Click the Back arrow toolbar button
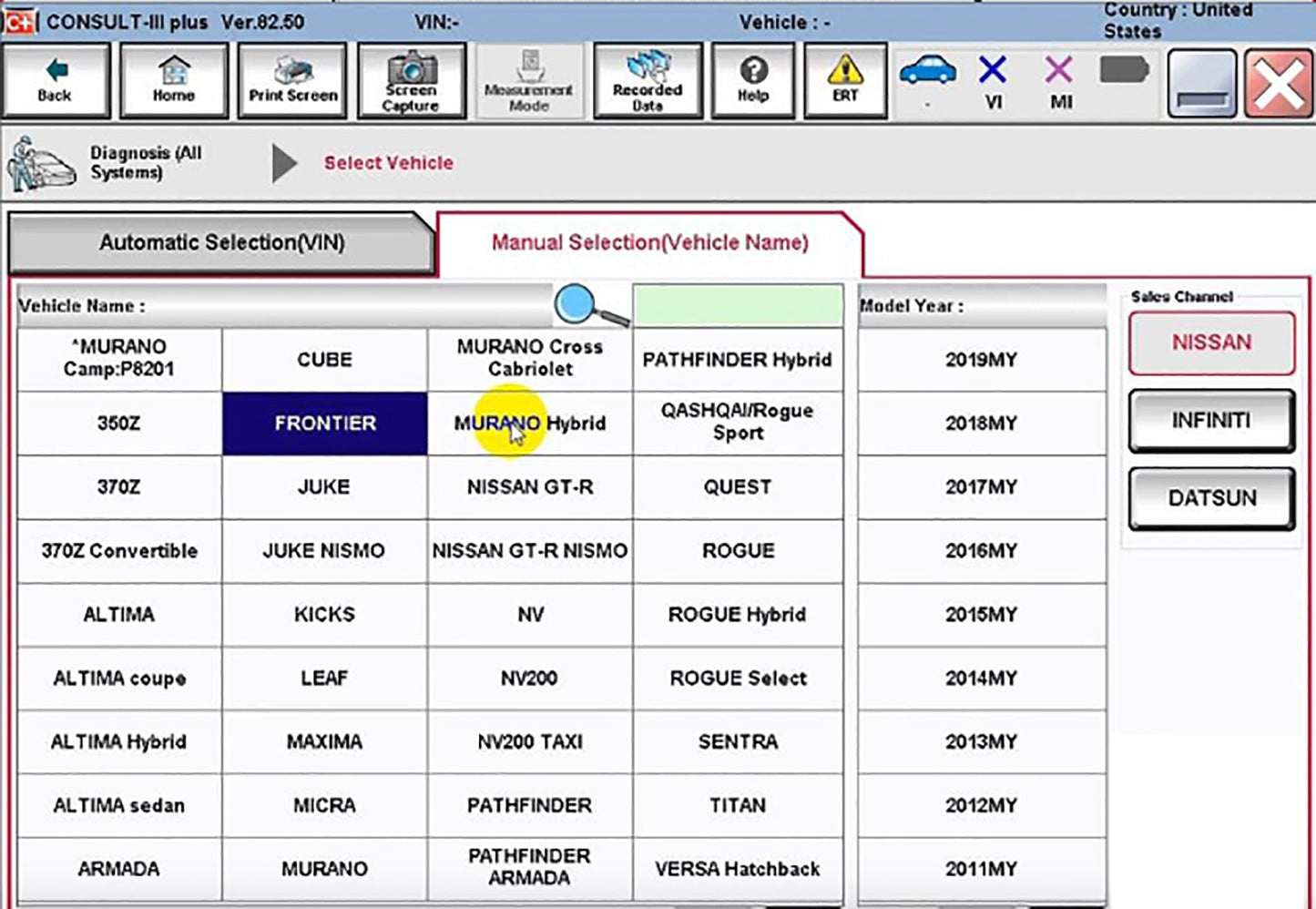Viewport: 1316px width, 909px height. point(56,81)
